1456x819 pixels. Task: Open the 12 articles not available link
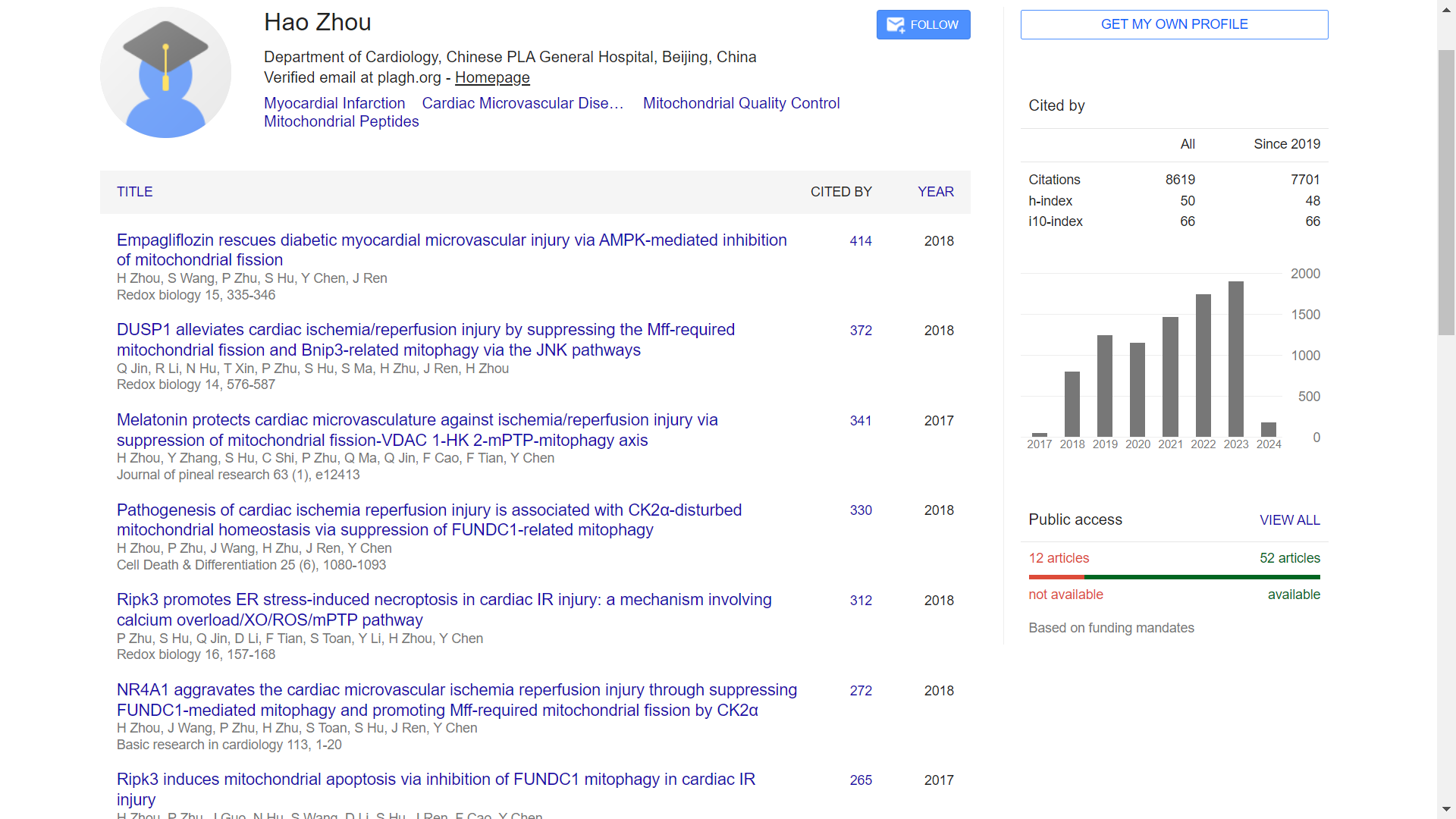1058,558
